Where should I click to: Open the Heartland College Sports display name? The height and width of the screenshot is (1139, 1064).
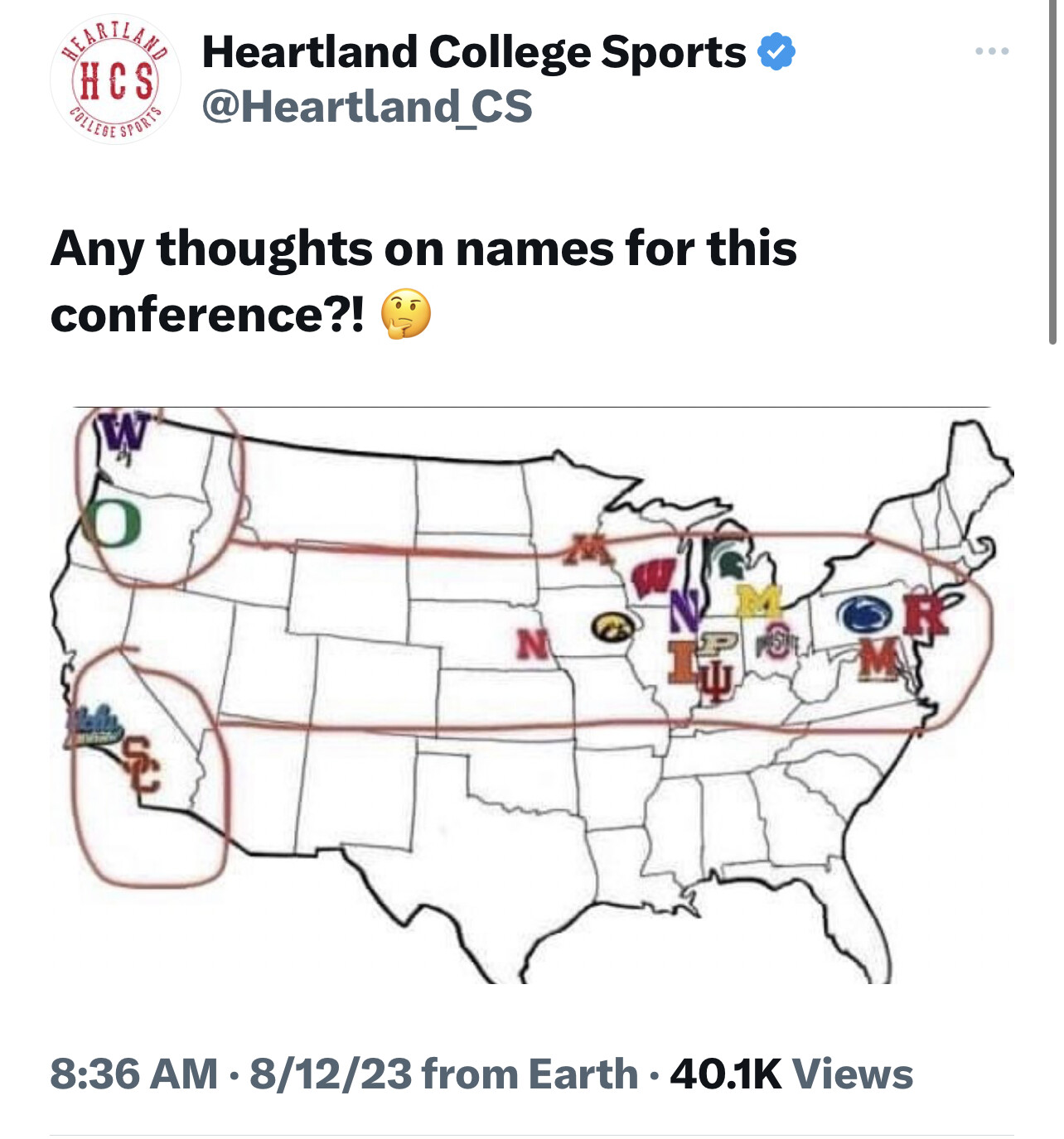pos(474,52)
